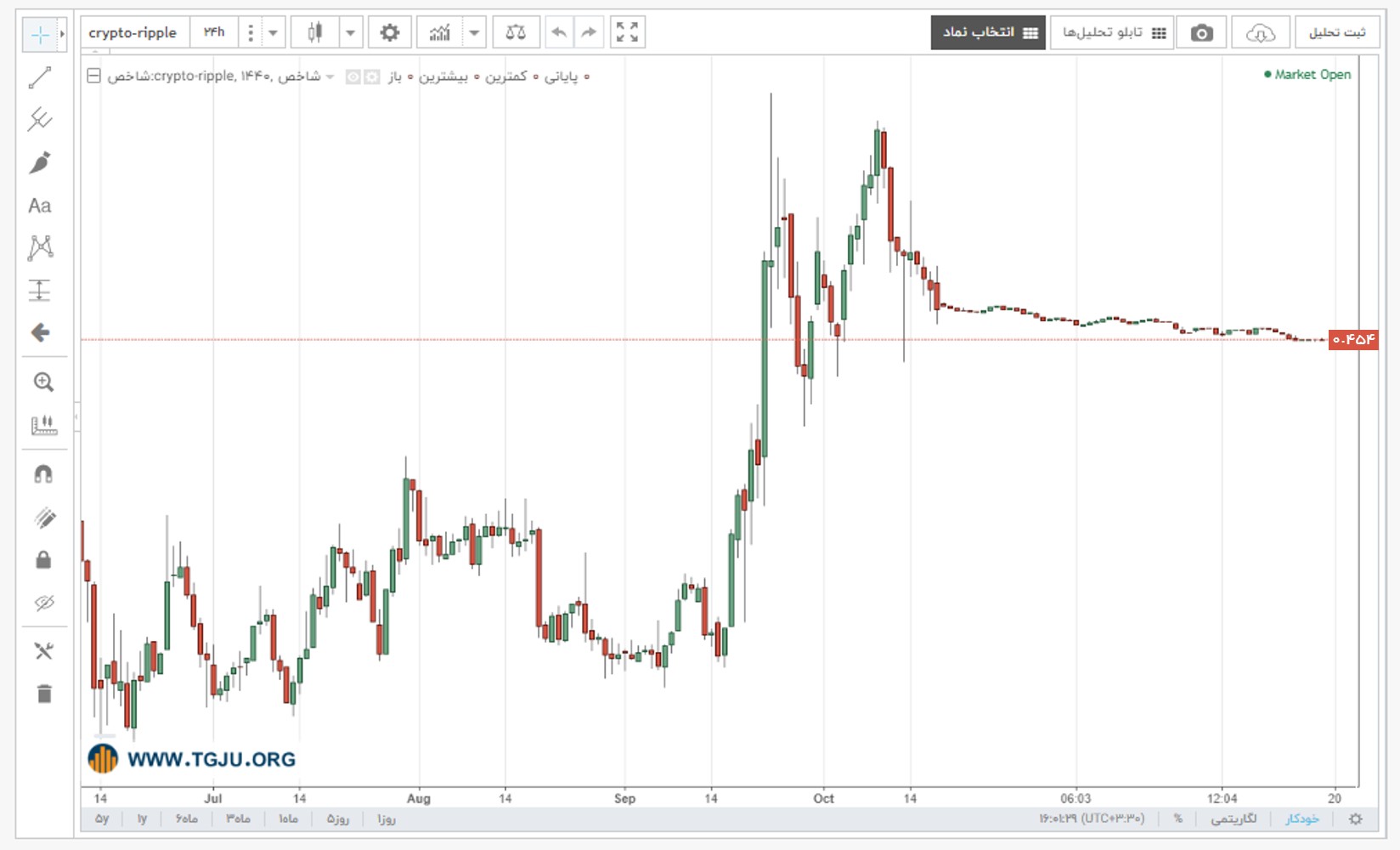Open the indicators icon

click(440, 33)
